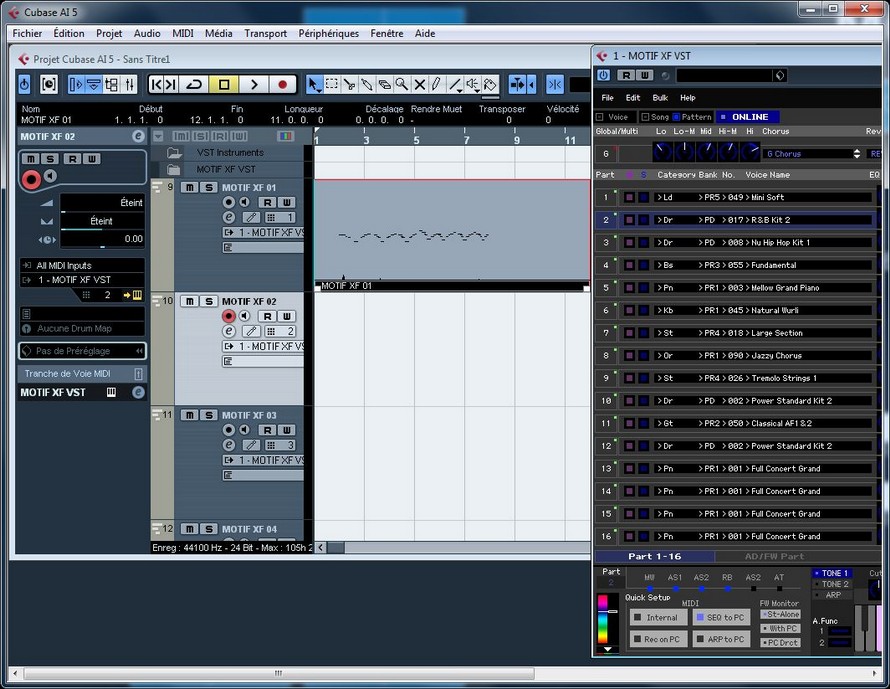Select the Range Selection tool
Image resolution: width=890 pixels, height=689 pixels.
click(x=332, y=85)
